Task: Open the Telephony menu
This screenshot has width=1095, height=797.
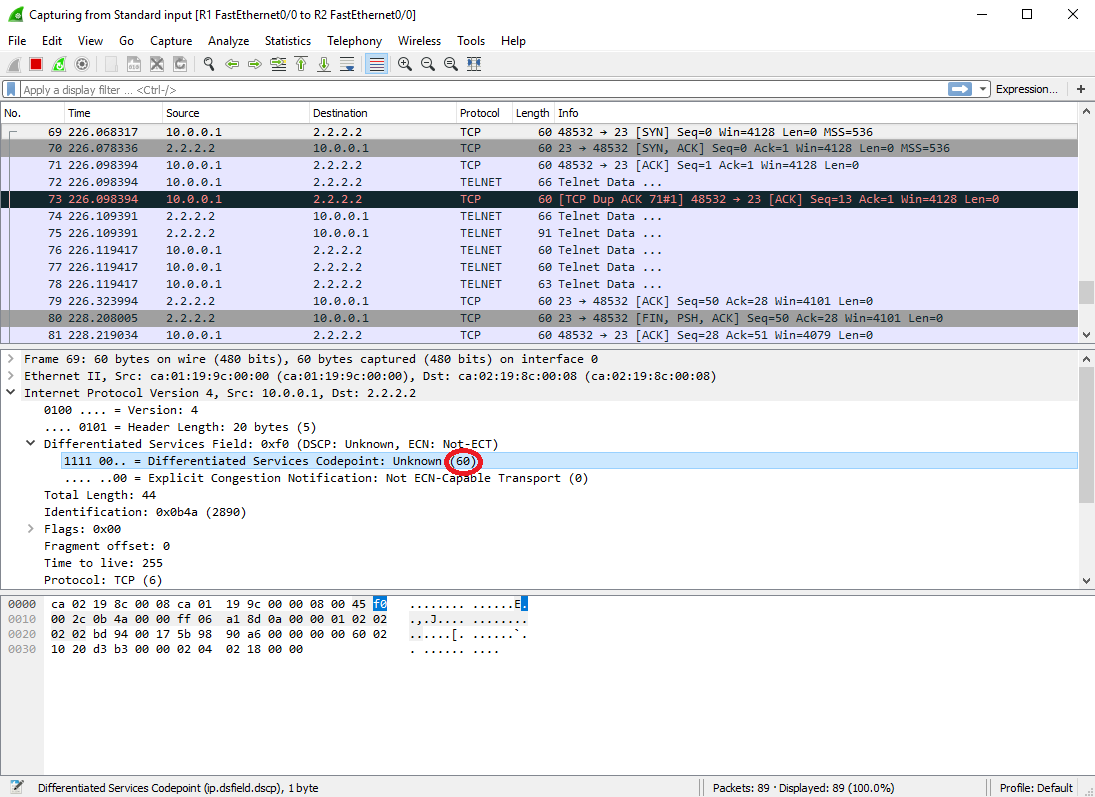Action: pyautogui.click(x=354, y=41)
